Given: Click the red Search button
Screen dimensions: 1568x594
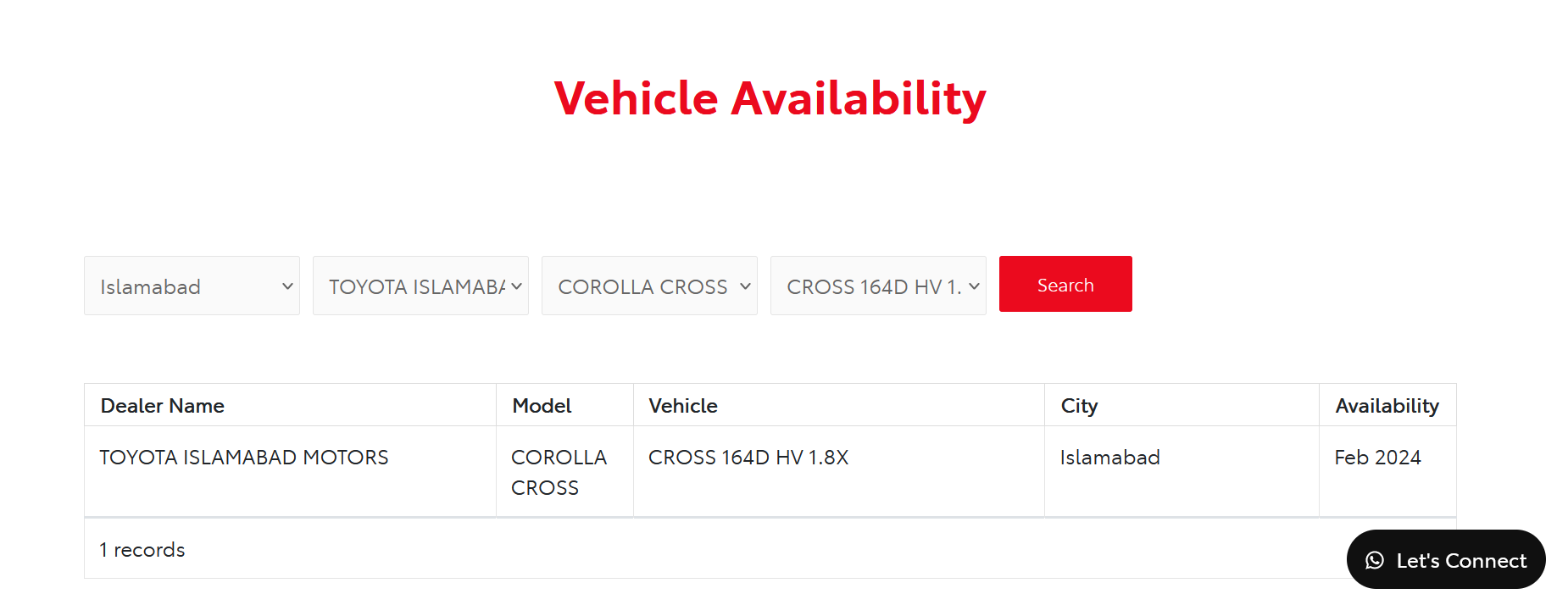Looking at the screenshot, I should pyautogui.click(x=1065, y=284).
